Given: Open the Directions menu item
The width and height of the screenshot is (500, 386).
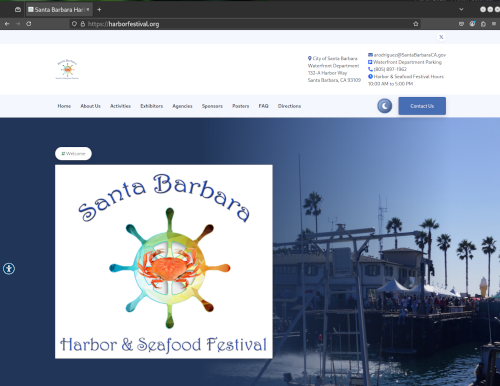Looking at the screenshot, I should 289,106.
